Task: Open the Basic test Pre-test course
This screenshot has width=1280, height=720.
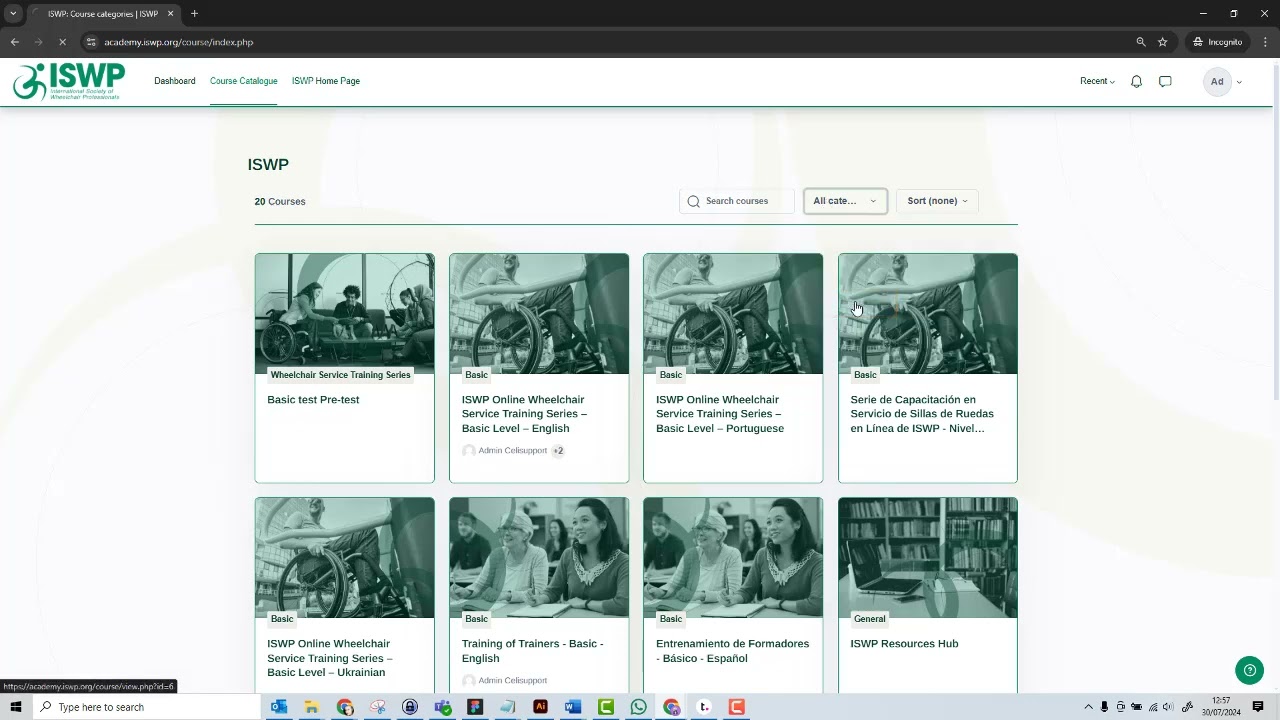Action: [x=313, y=400]
